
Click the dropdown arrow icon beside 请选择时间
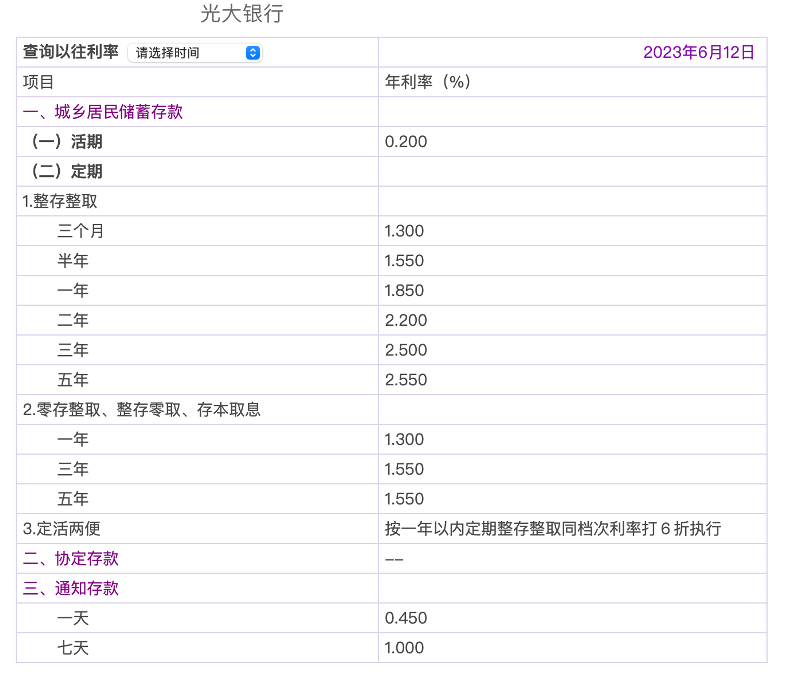(x=252, y=53)
